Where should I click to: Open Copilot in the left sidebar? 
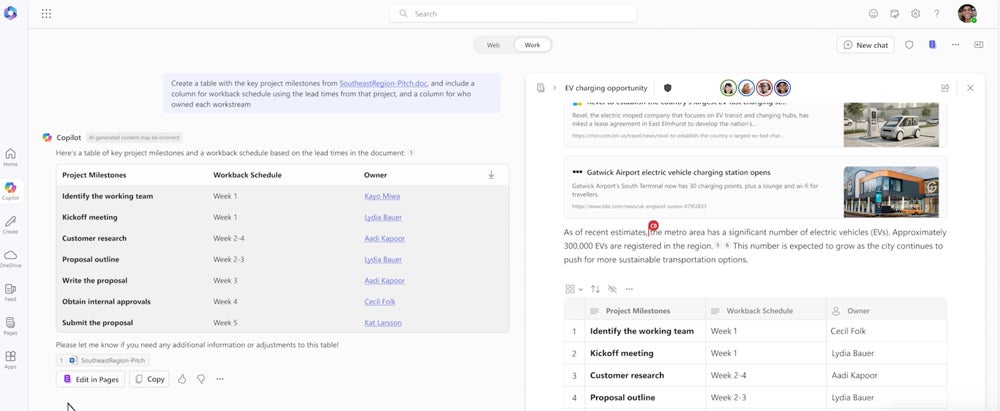(x=10, y=191)
